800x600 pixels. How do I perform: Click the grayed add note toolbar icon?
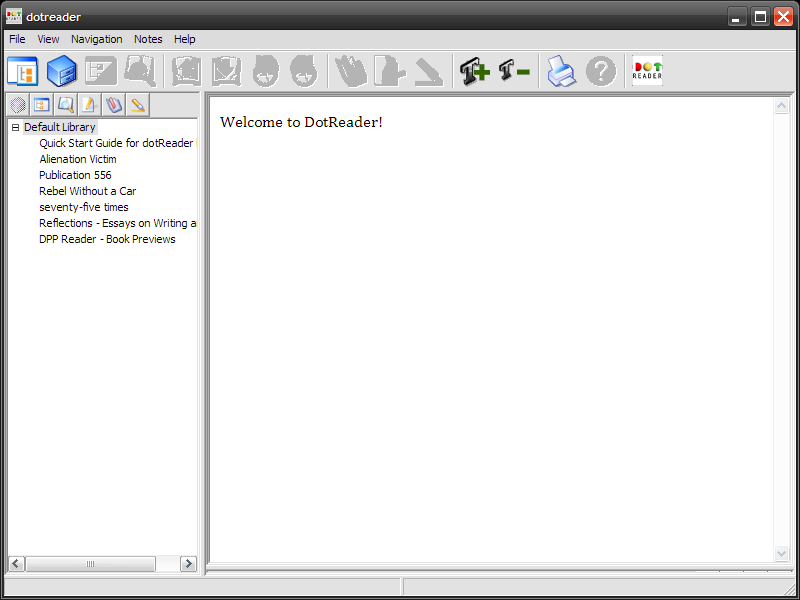390,71
